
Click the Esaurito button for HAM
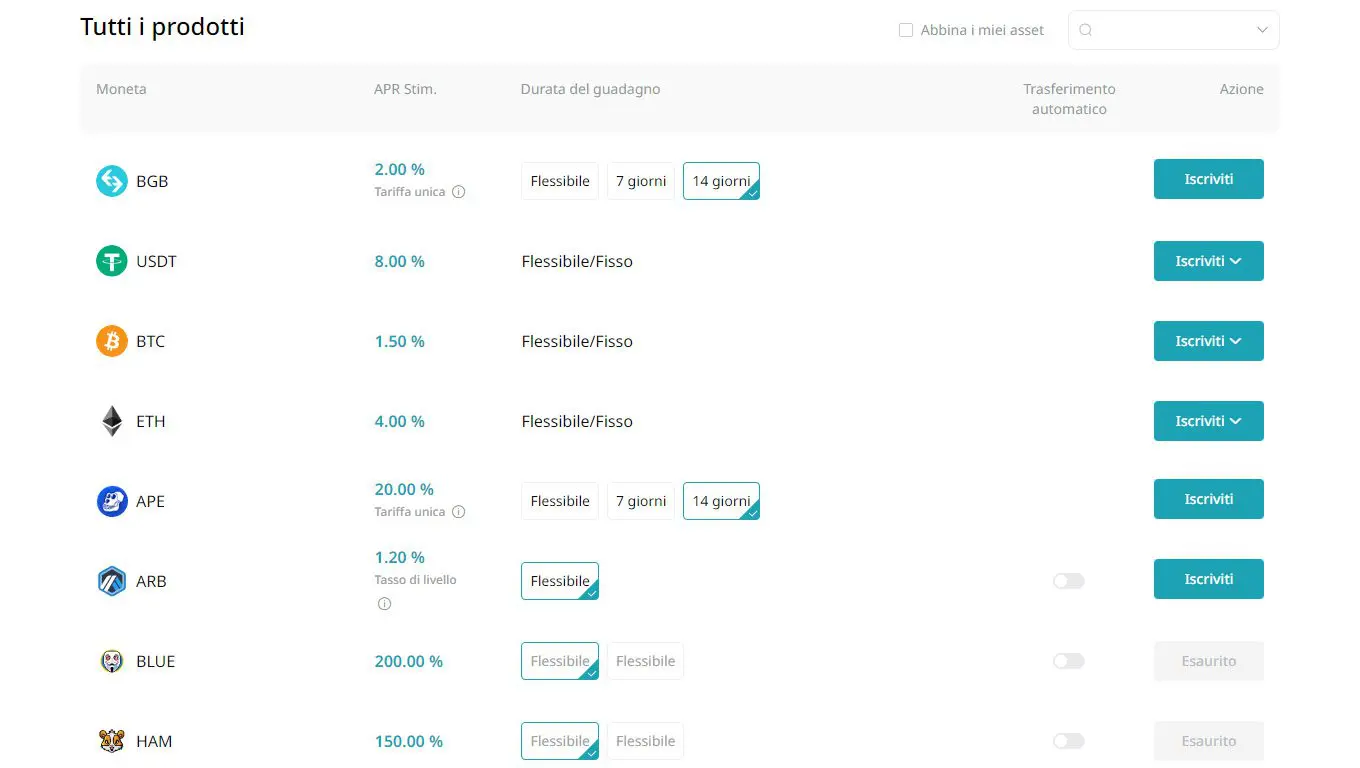click(1209, 741)
